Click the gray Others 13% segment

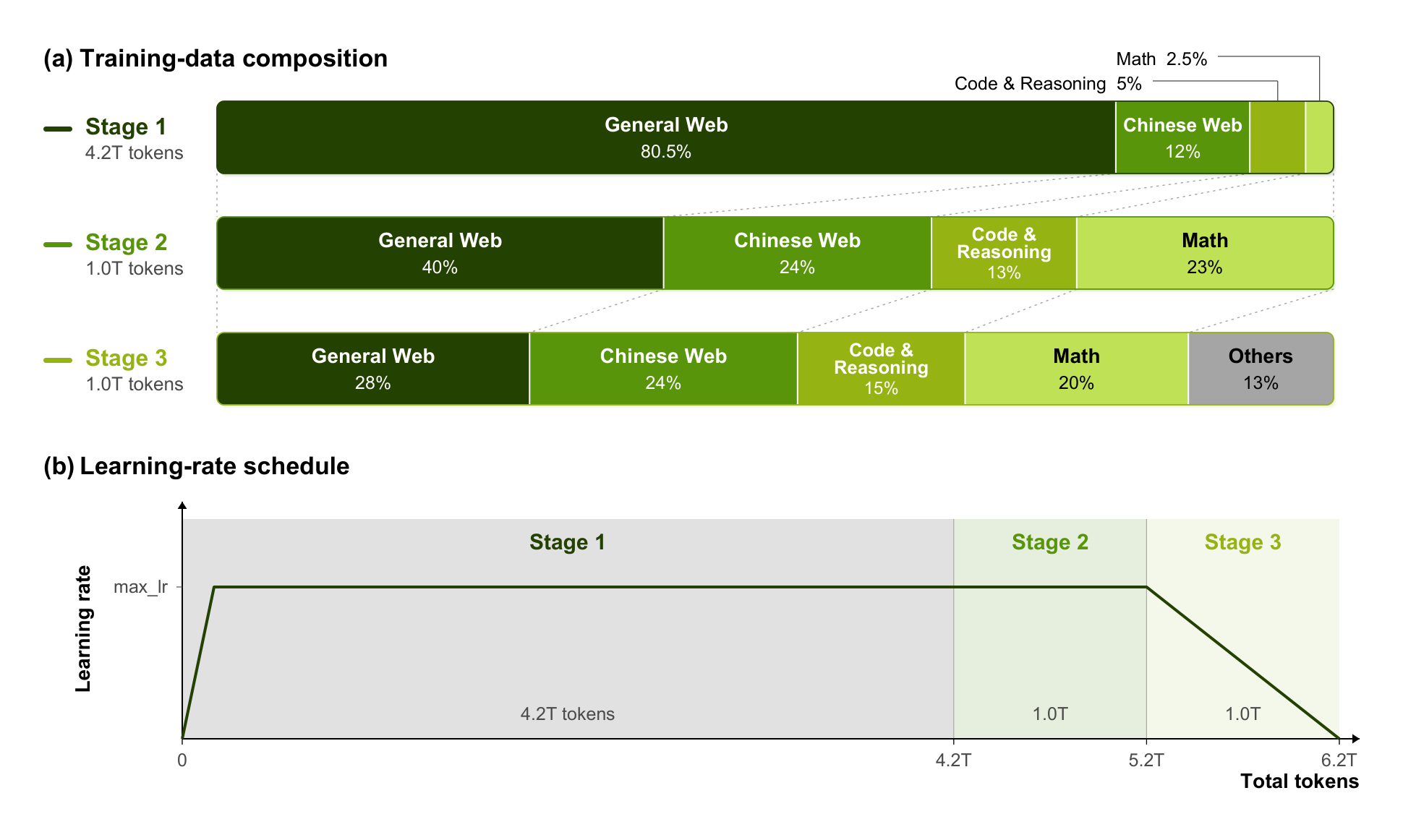(1261, 369)
